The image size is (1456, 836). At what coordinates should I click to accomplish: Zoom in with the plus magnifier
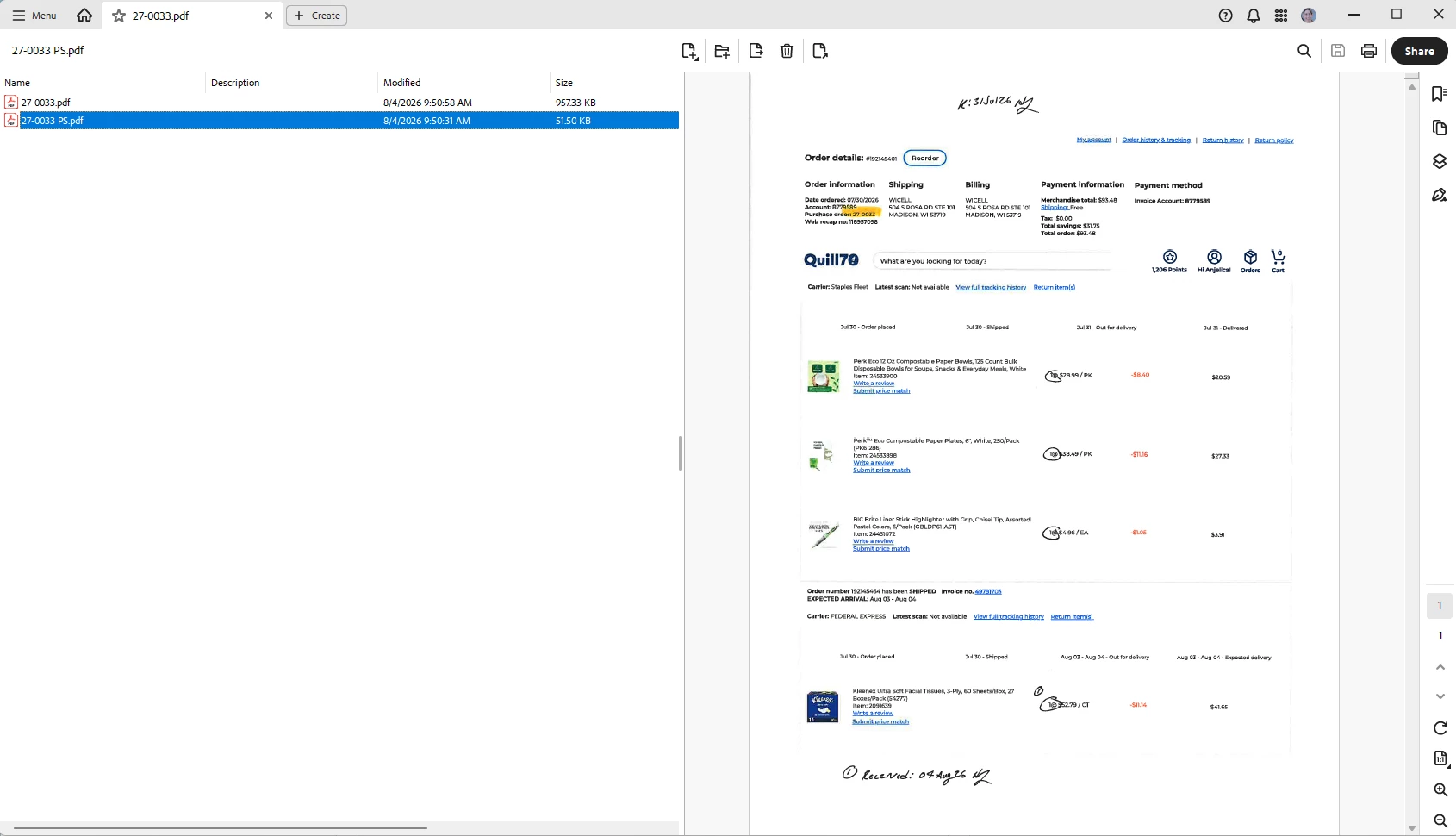click(x=1440, y=789)
